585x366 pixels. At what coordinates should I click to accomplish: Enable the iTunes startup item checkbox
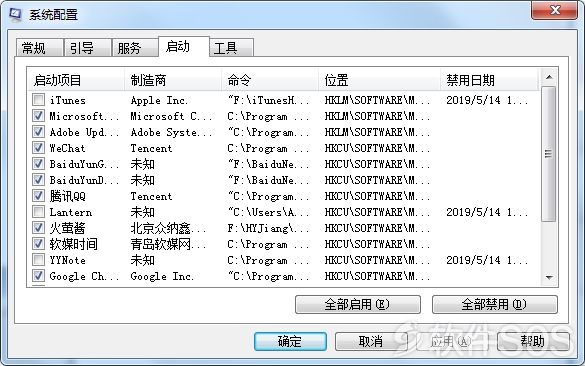pyautogui.click(x=38, y=100)
